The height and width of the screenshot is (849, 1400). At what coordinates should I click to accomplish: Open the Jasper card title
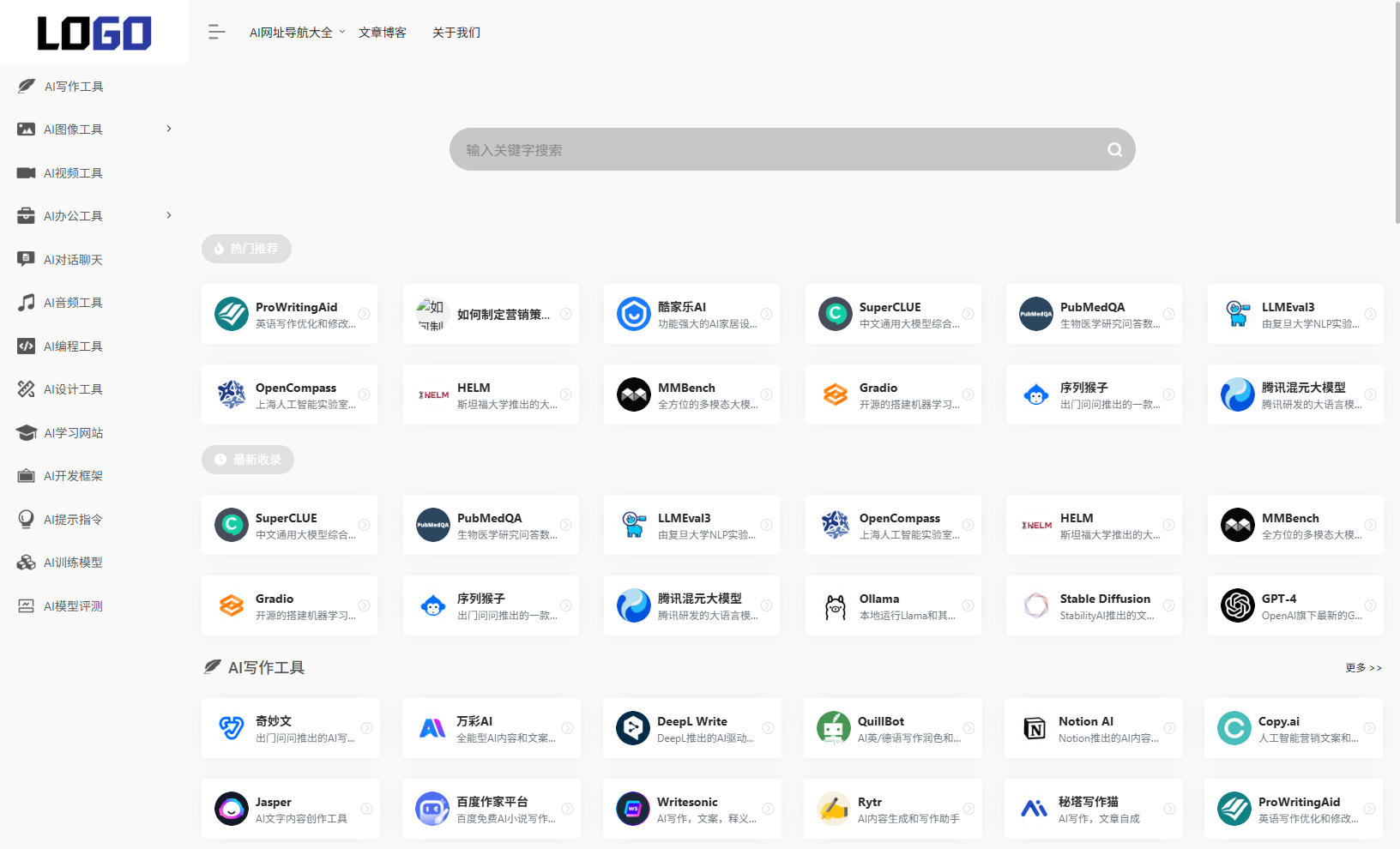274,802
